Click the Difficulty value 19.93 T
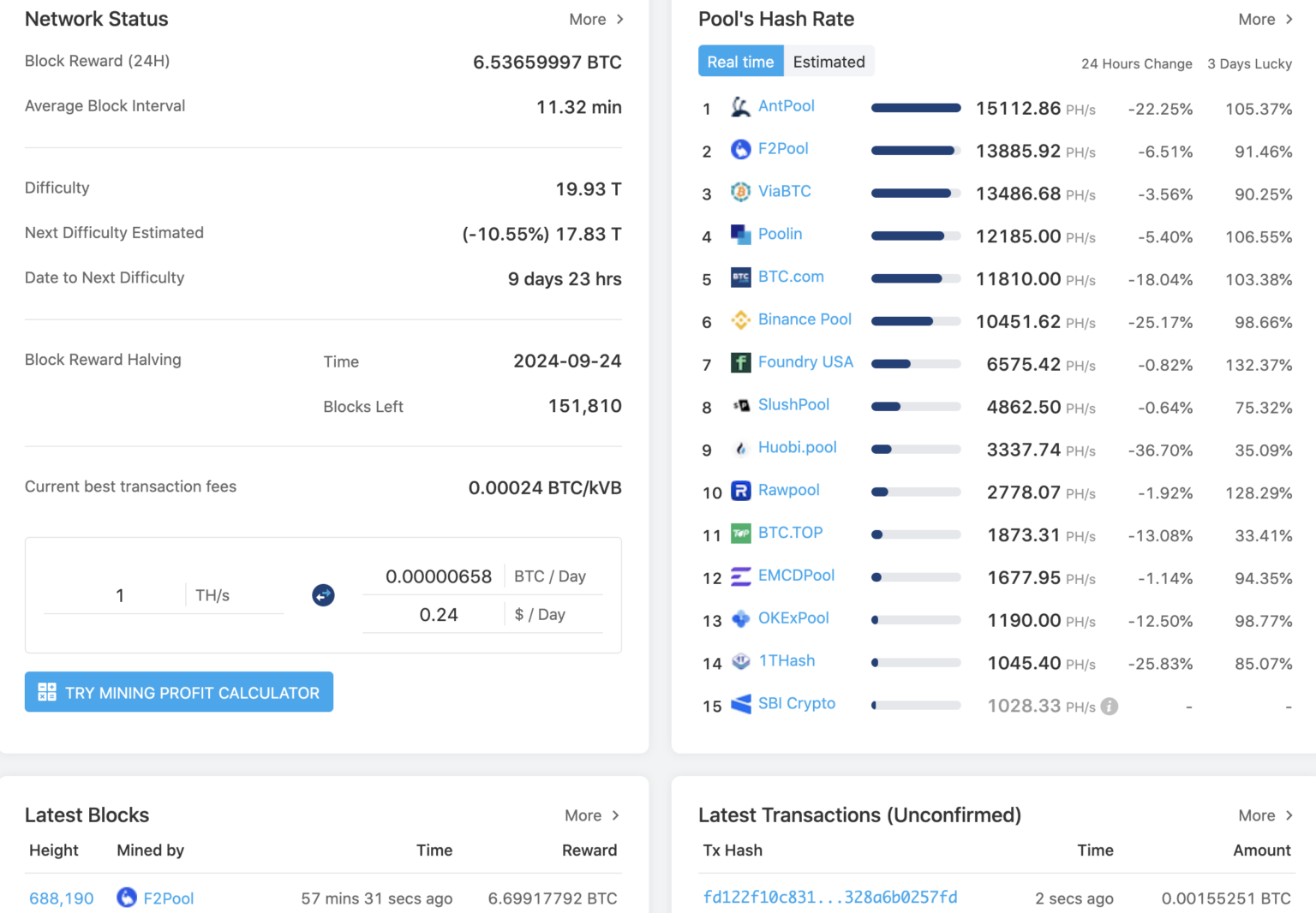 tap(588, 189)
